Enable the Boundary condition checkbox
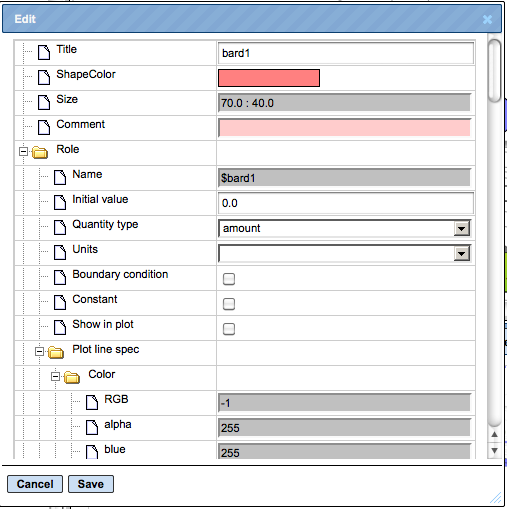This screenshot has height=509, width=507. click(x=229, y=279)
